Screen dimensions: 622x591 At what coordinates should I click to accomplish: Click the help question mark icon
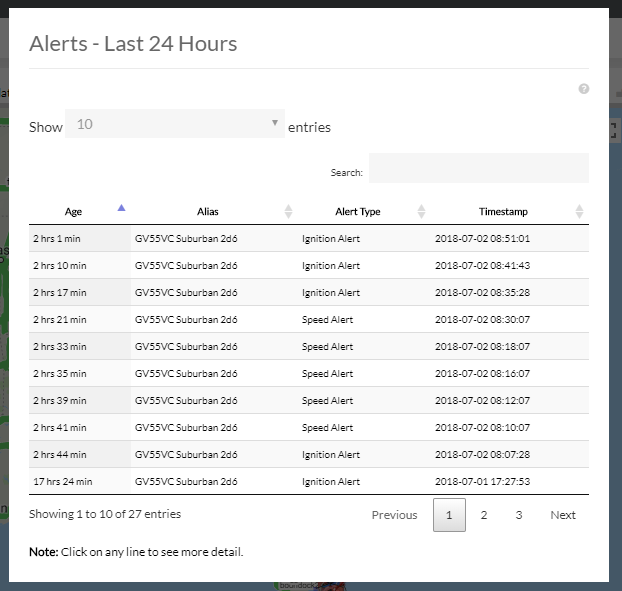click(584, 89)
